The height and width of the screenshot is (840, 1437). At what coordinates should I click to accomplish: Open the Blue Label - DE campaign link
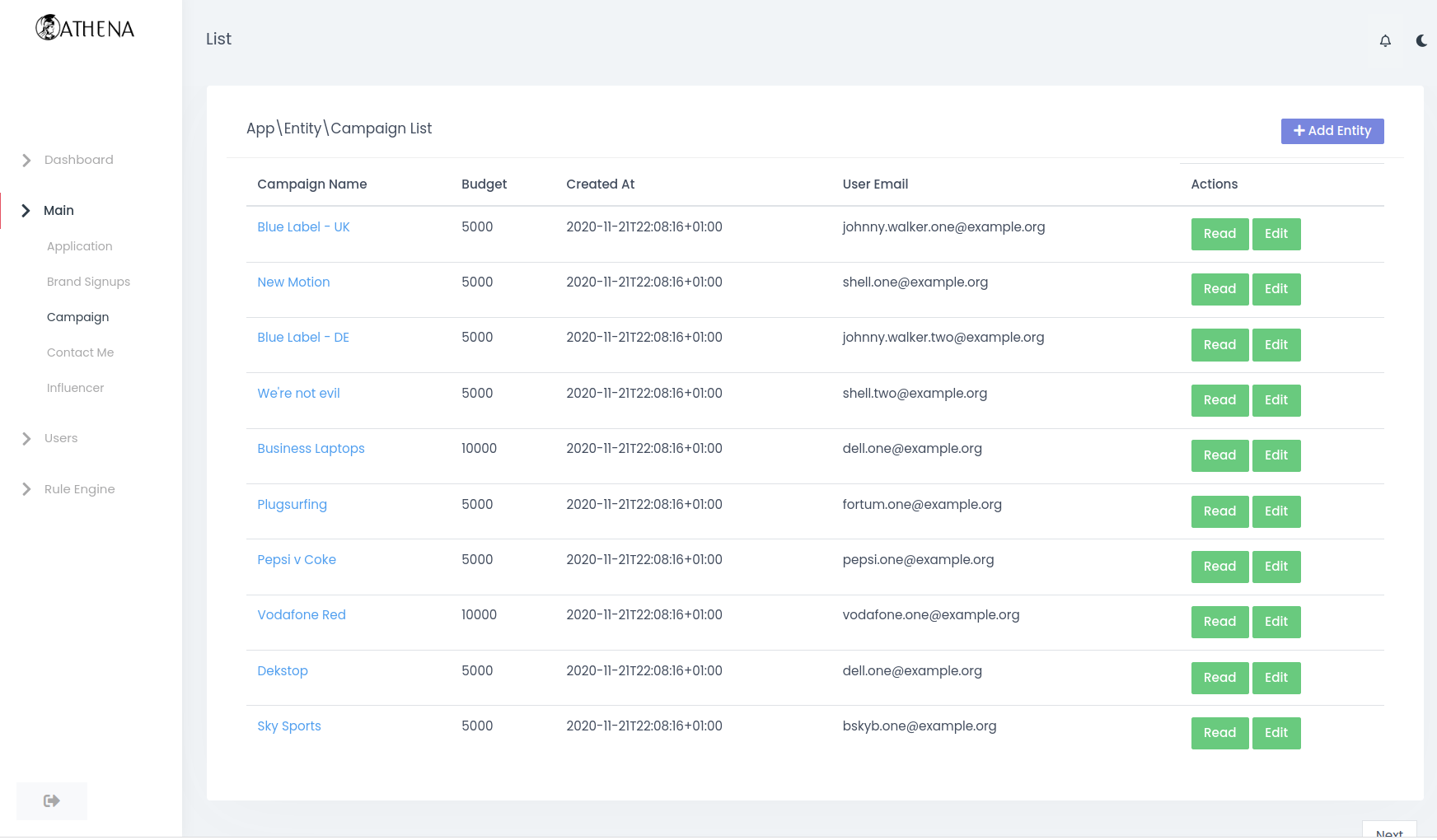tap(303, 338)
